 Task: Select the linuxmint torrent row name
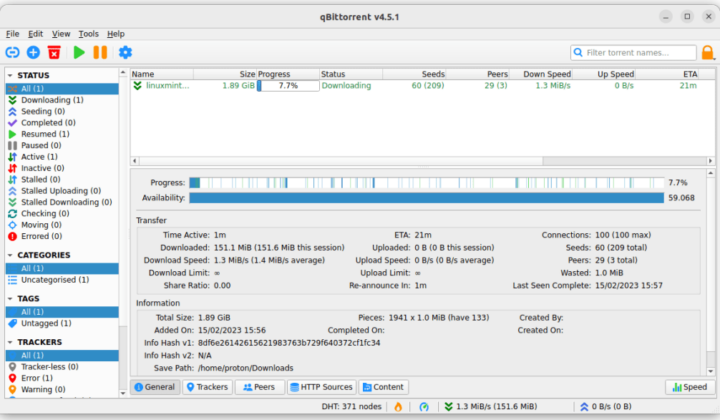[167, 85]
